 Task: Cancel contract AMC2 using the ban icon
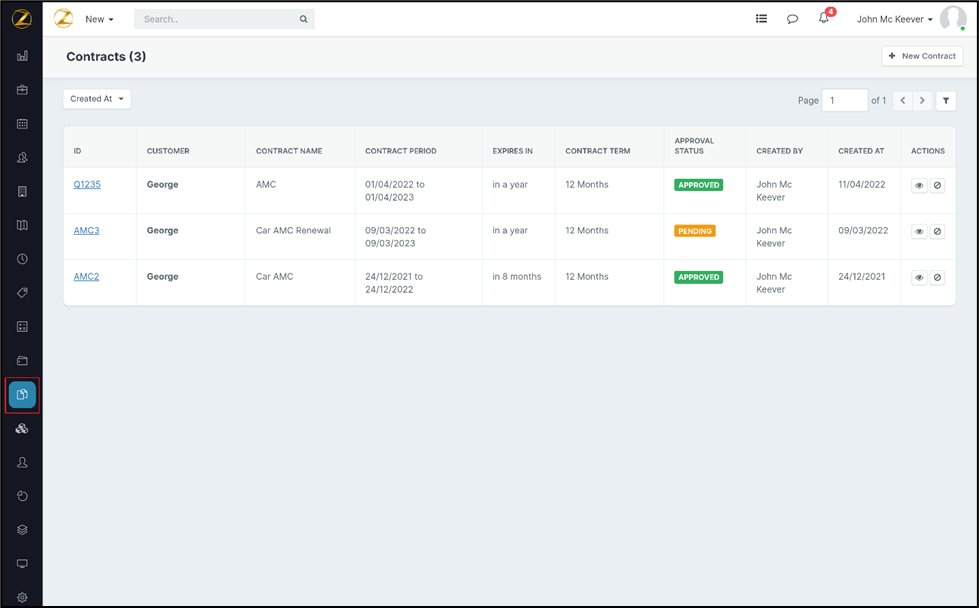[937, 278]
